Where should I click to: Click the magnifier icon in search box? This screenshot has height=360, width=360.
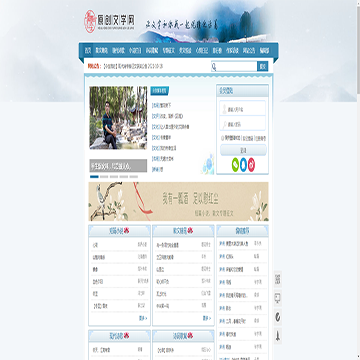(214, 67)
